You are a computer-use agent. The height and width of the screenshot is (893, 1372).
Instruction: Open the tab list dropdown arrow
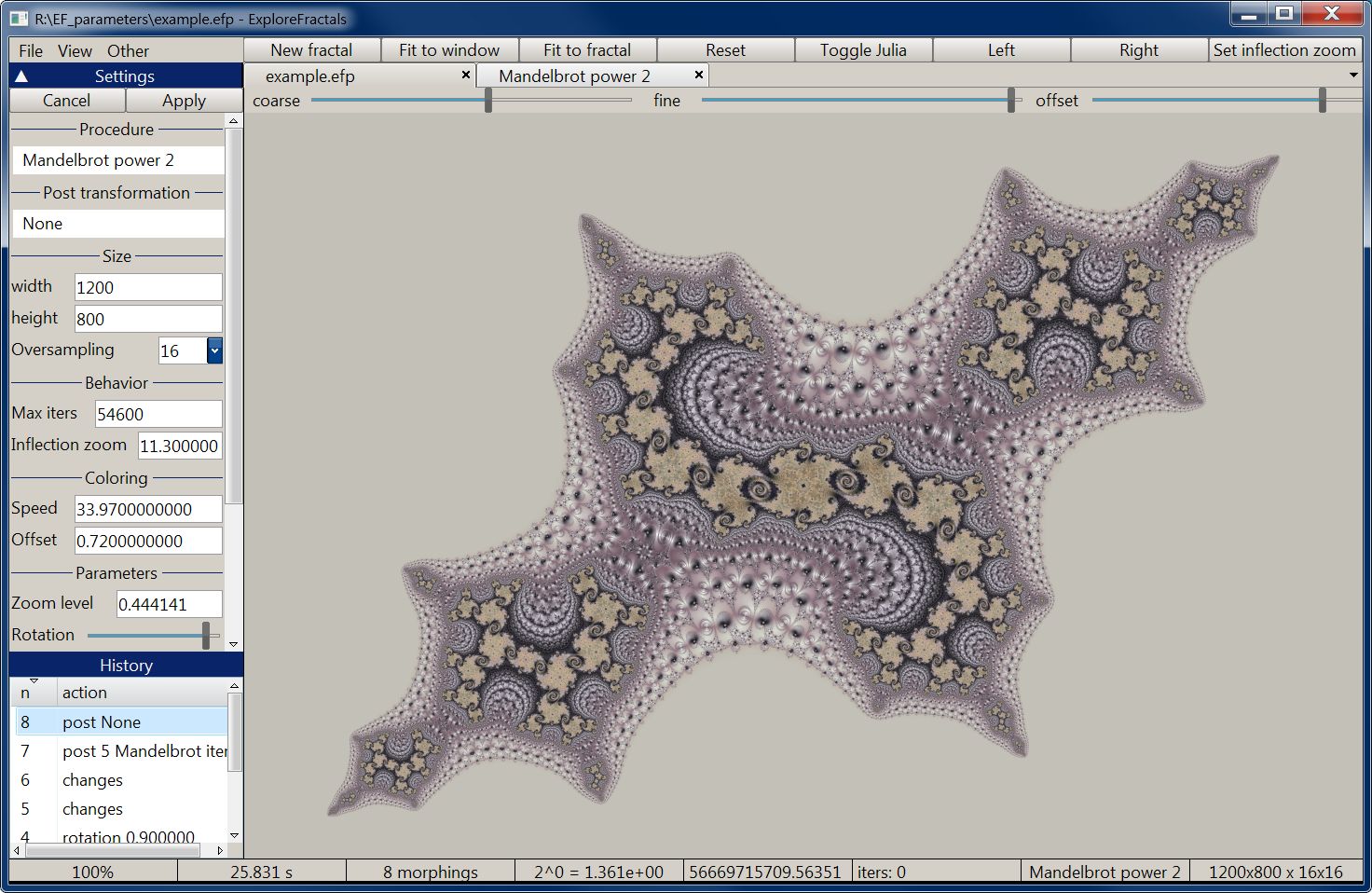pos(1353,75)
